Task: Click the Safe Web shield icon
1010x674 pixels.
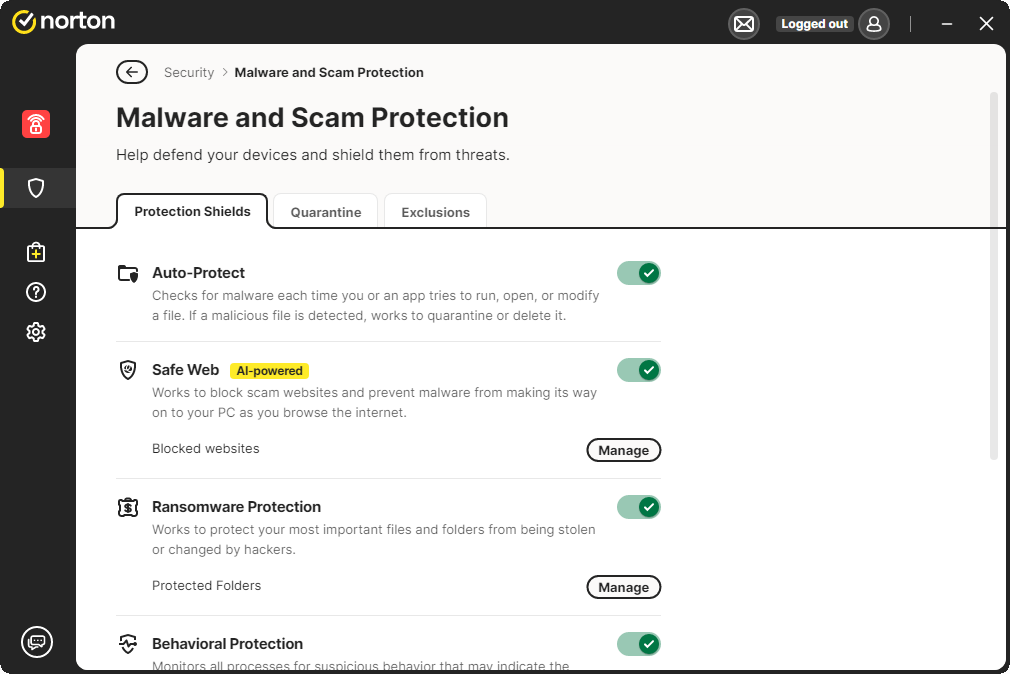Action: point(128,370)
